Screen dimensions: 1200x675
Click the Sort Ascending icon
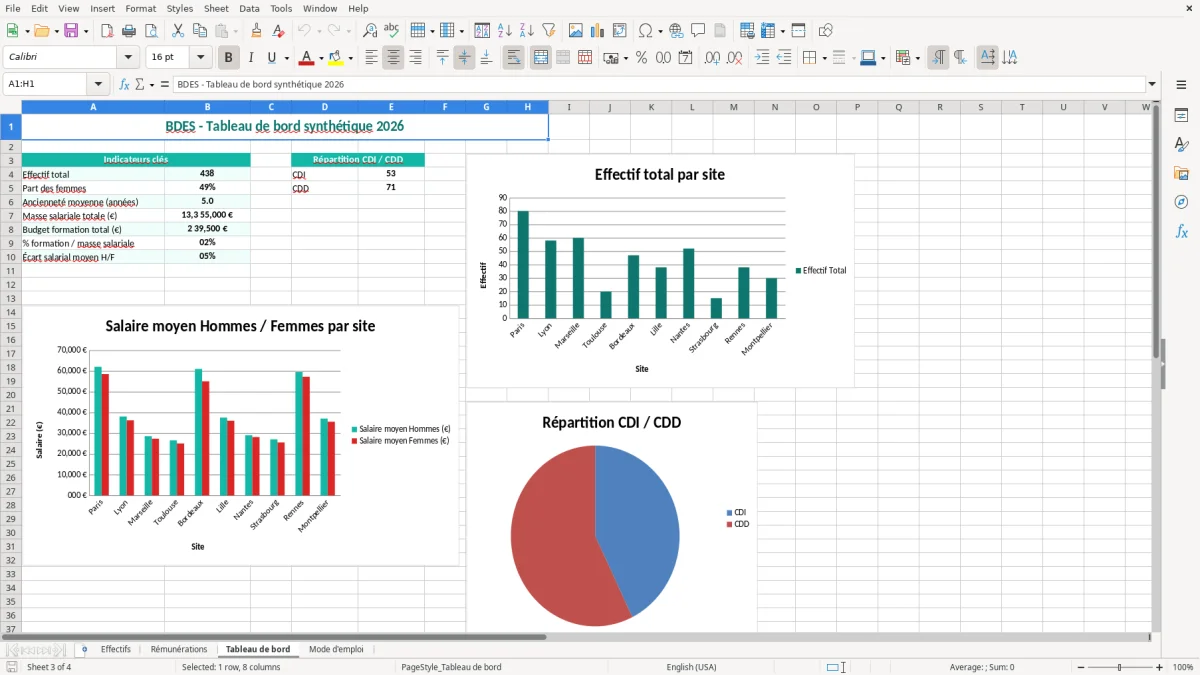point(504,31)
